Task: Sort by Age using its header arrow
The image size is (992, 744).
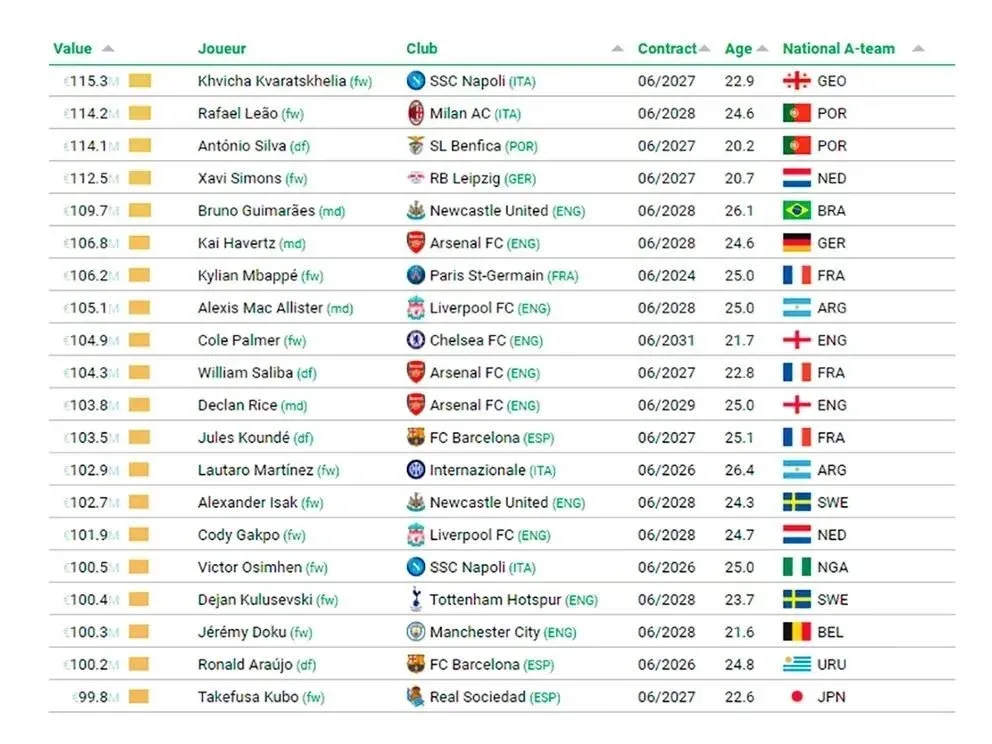Action: pyautogui.click(x=762, y=49)
